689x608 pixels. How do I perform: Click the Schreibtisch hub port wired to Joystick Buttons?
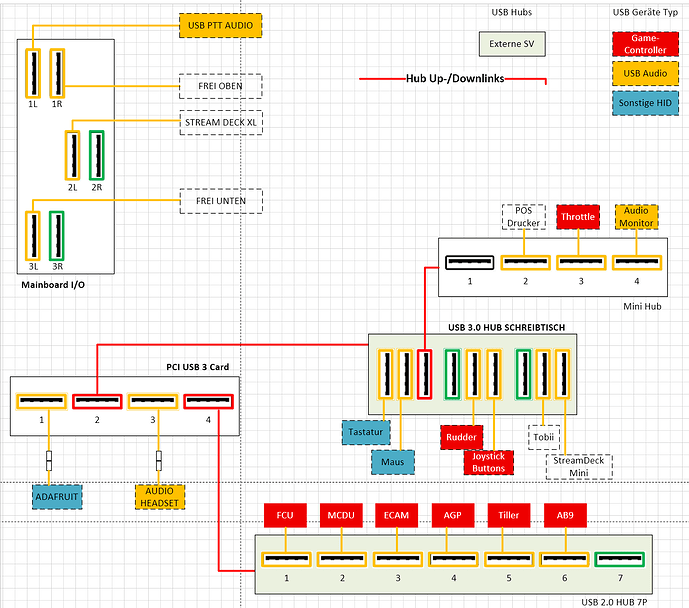tap(493, 374)
